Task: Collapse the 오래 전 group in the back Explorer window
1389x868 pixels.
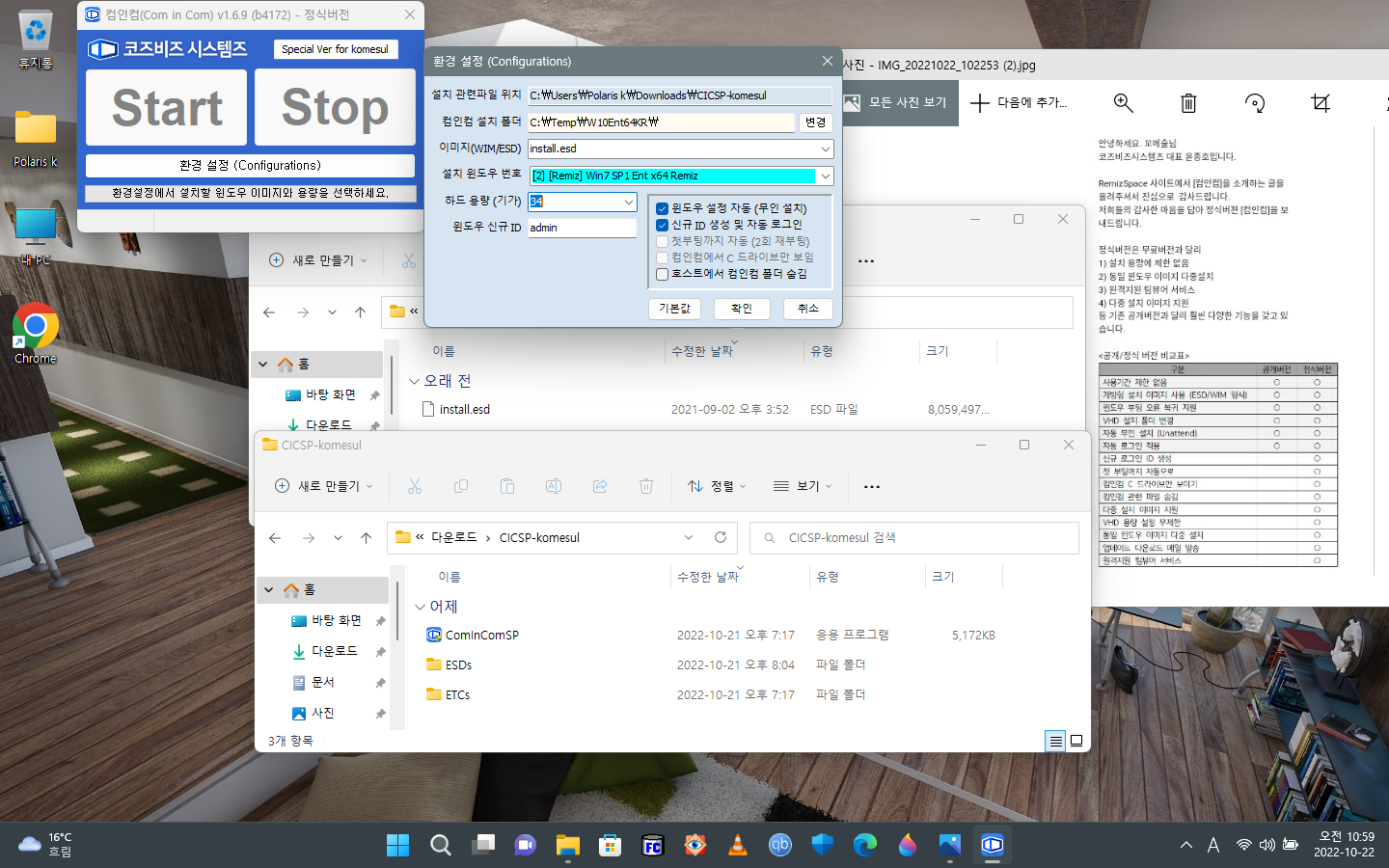Action: pos(414,381)
